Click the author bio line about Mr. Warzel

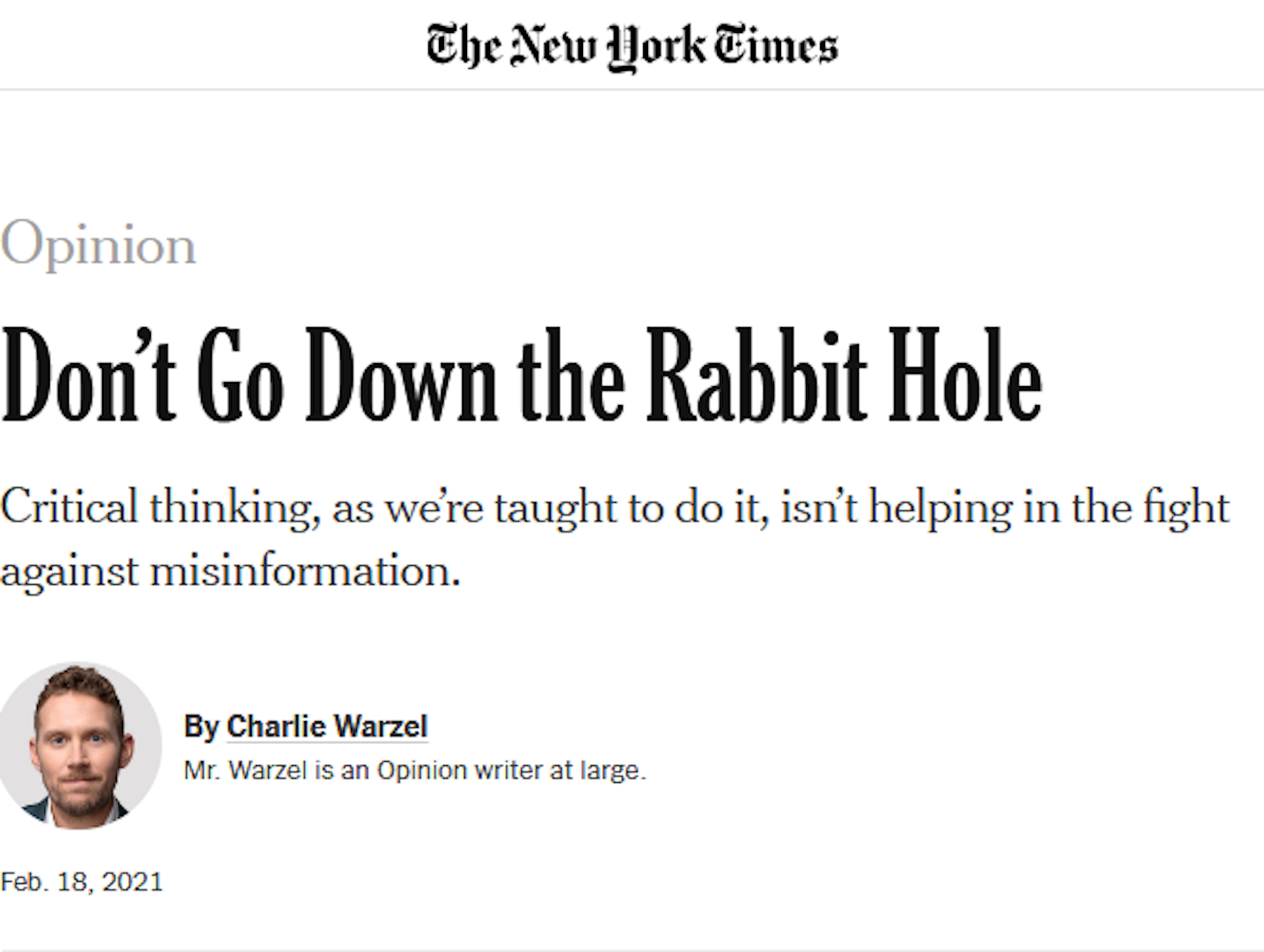pyautogui.click(x=414, y=771)
